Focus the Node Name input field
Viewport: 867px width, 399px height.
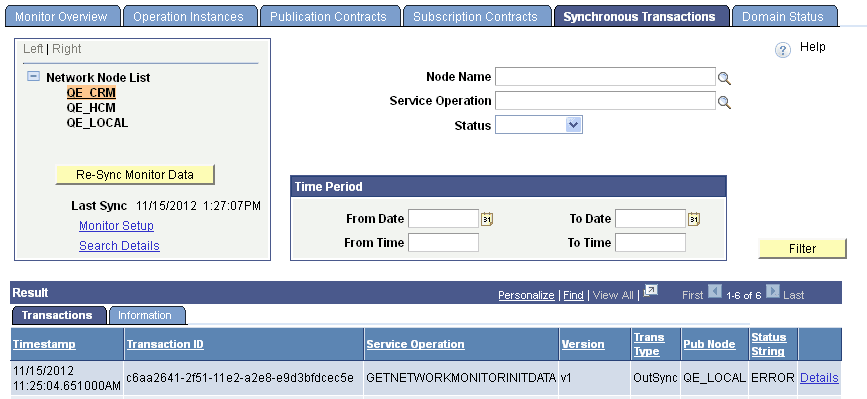605,77
